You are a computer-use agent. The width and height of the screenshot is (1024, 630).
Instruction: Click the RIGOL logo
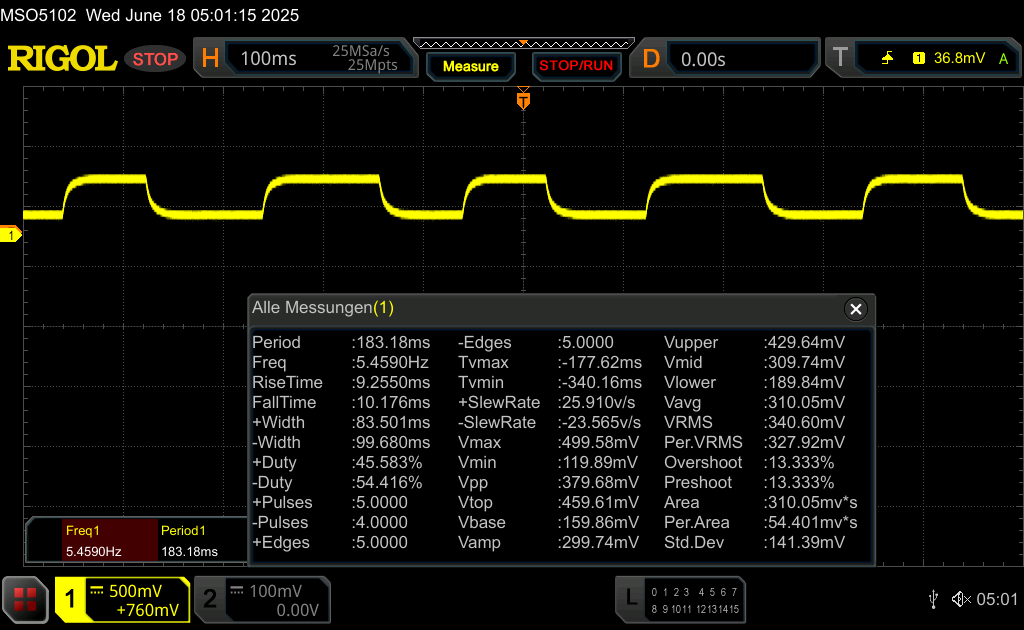click(x=62, y=59)
